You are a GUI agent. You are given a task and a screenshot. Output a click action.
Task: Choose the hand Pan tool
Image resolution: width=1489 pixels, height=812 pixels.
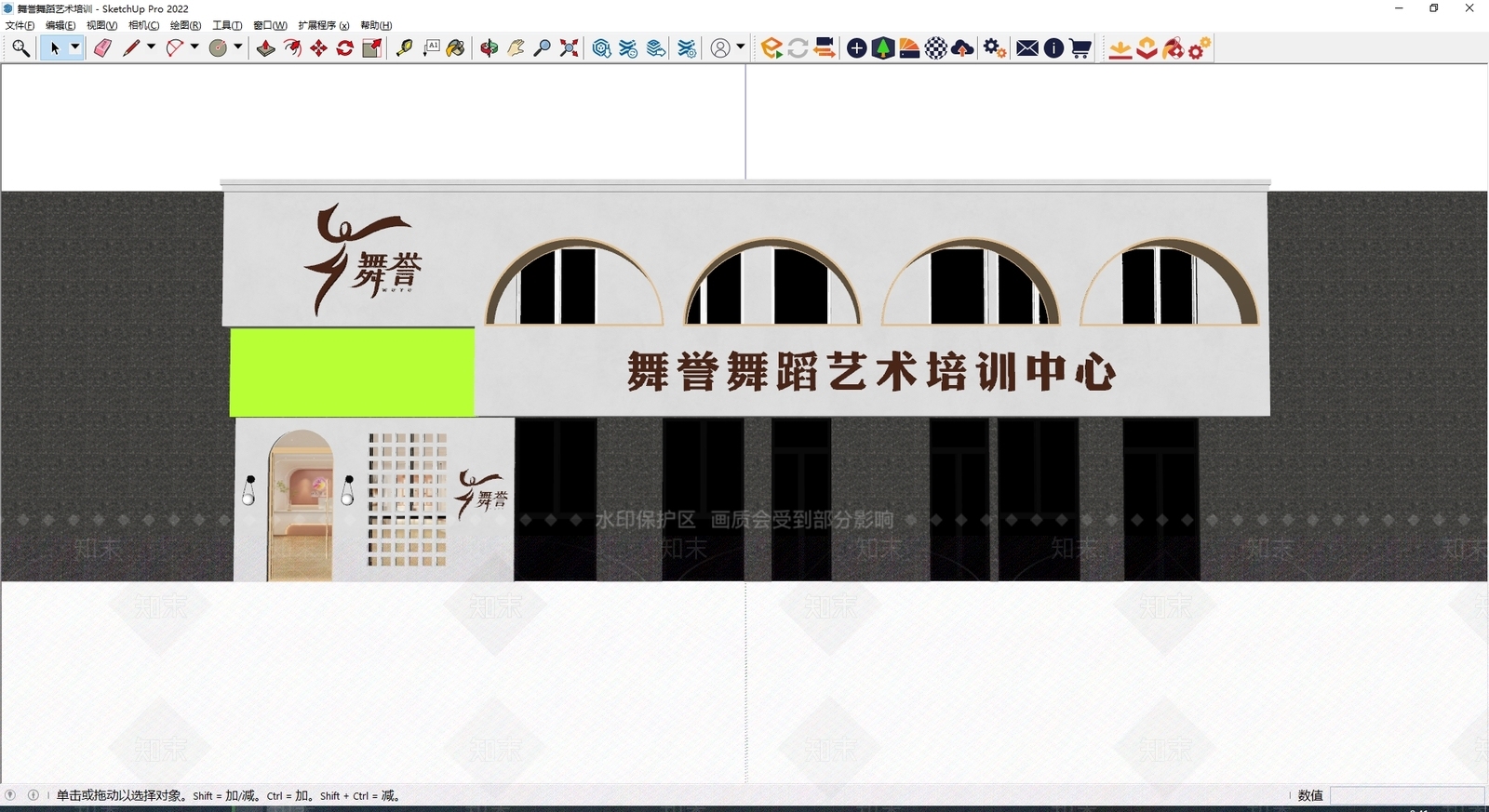click(x=516, y=48)
